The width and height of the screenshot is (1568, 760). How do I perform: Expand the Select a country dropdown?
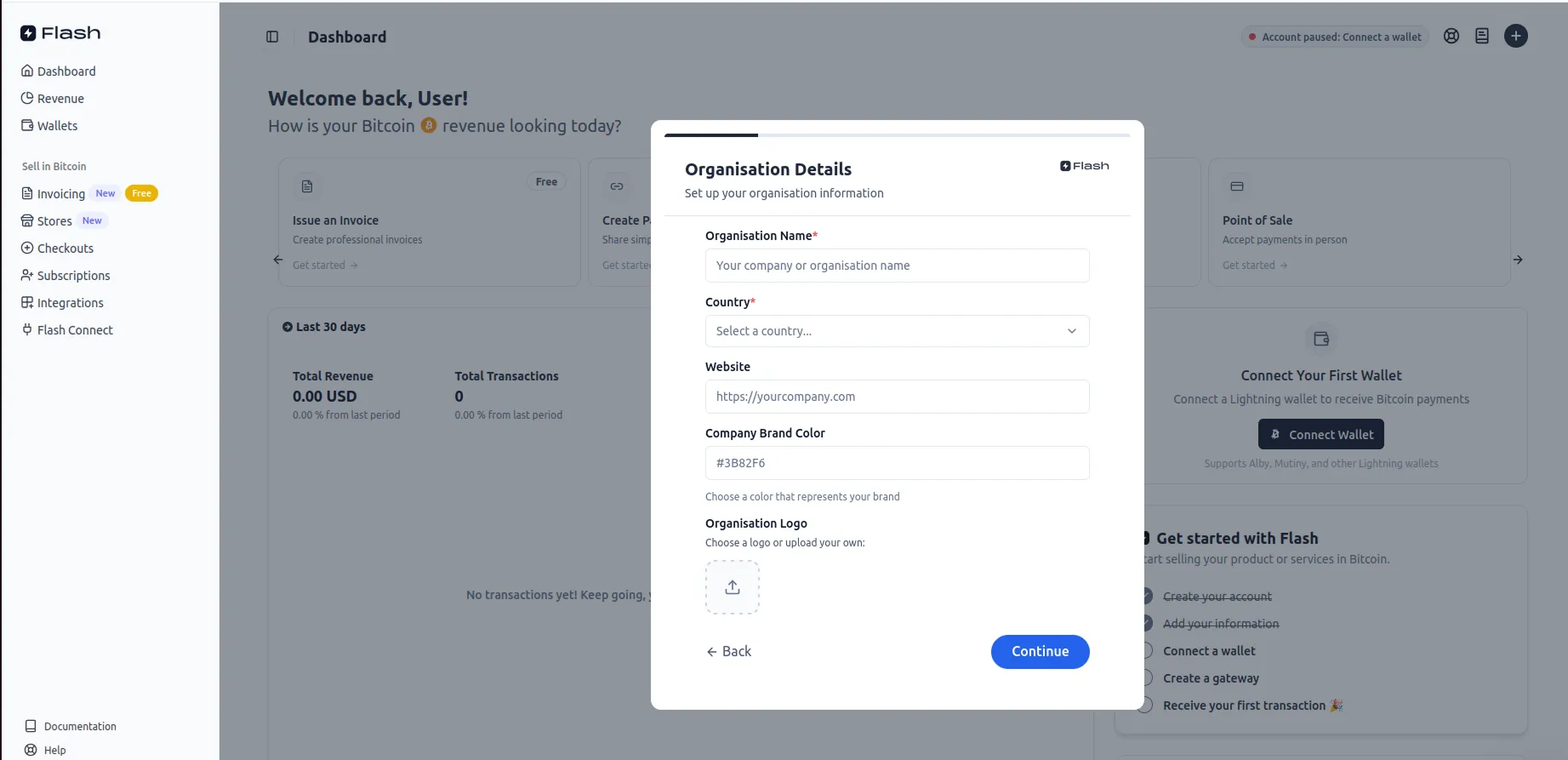(897, 331)
